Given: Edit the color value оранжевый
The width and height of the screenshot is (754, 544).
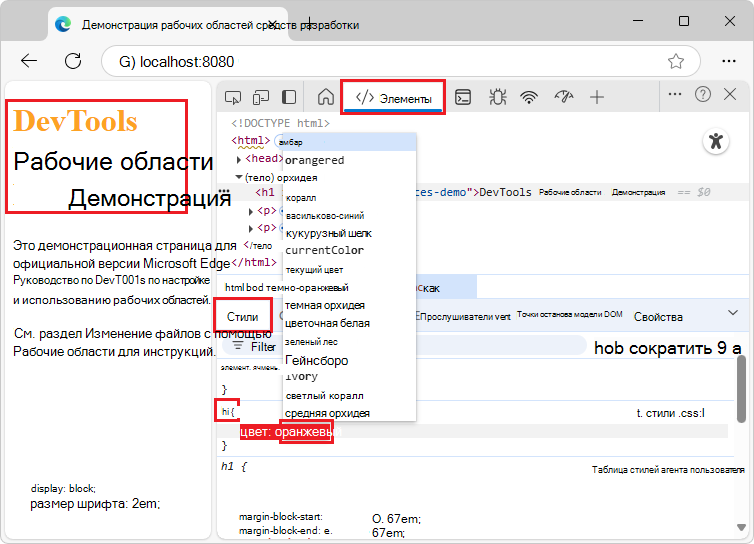Looking at the screenshot, I should point(306,431).
